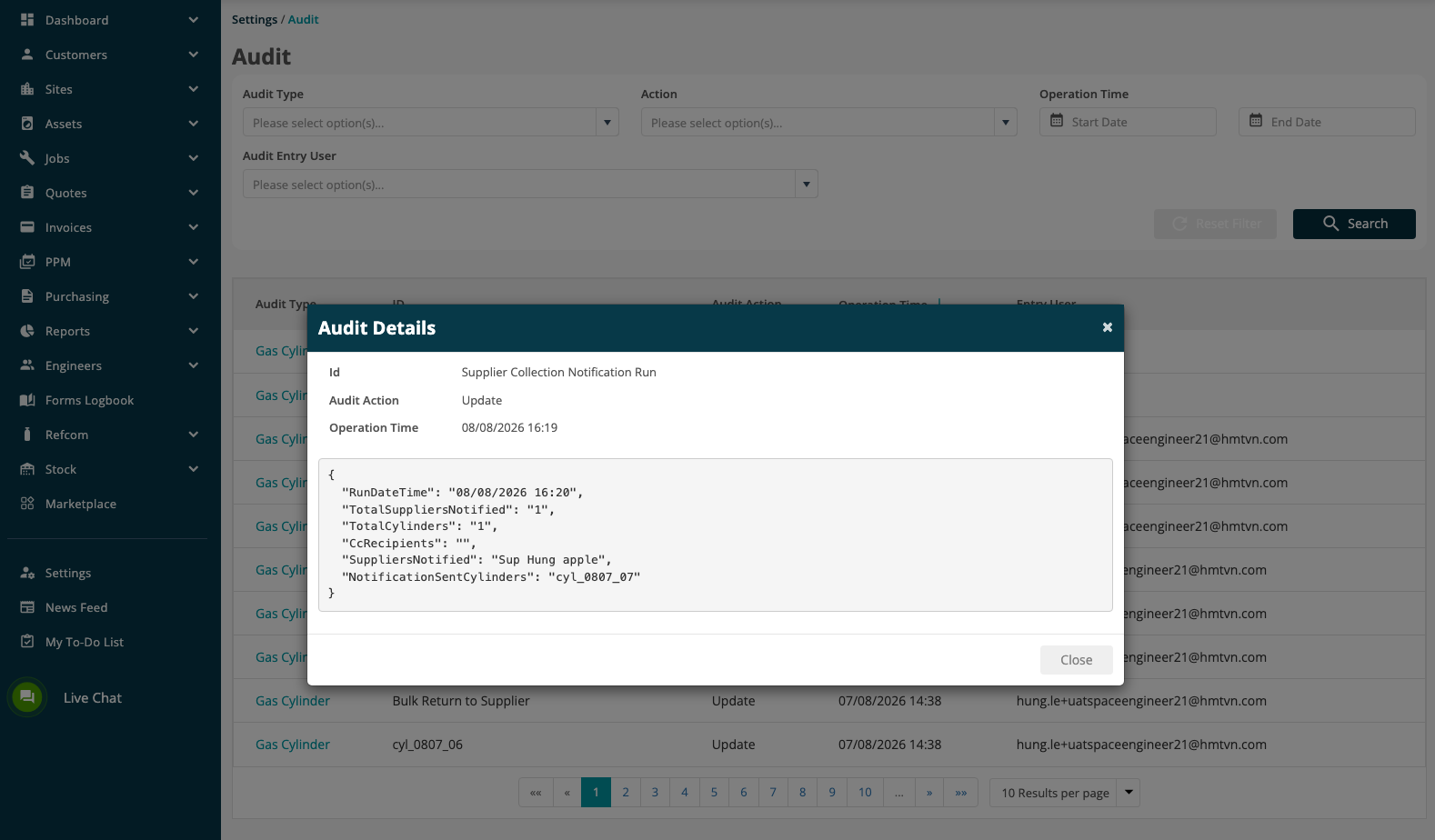This screenshot has height=840, width=1435.
Task: Follow the Audit breadcrumb link
Action: coord(303,19)
